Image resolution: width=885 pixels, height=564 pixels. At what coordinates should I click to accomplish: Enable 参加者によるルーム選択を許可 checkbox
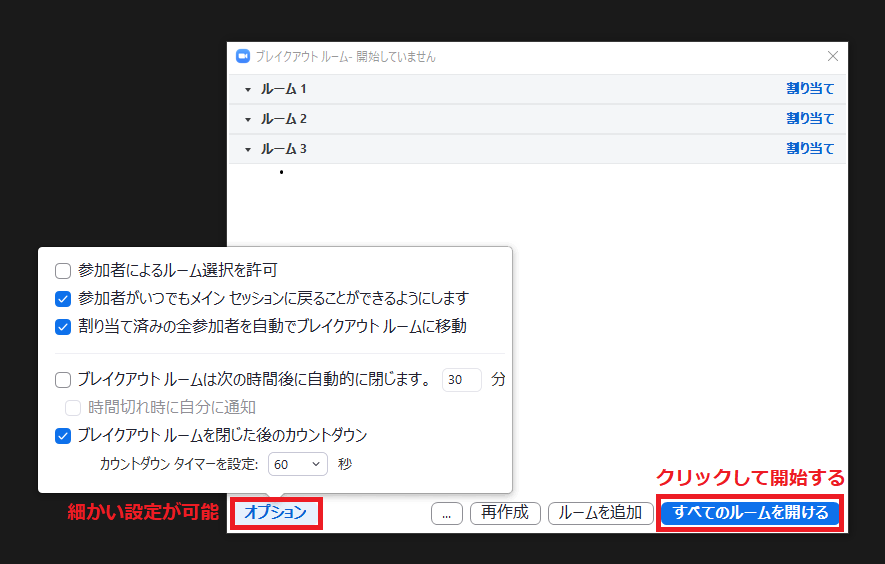63,271
